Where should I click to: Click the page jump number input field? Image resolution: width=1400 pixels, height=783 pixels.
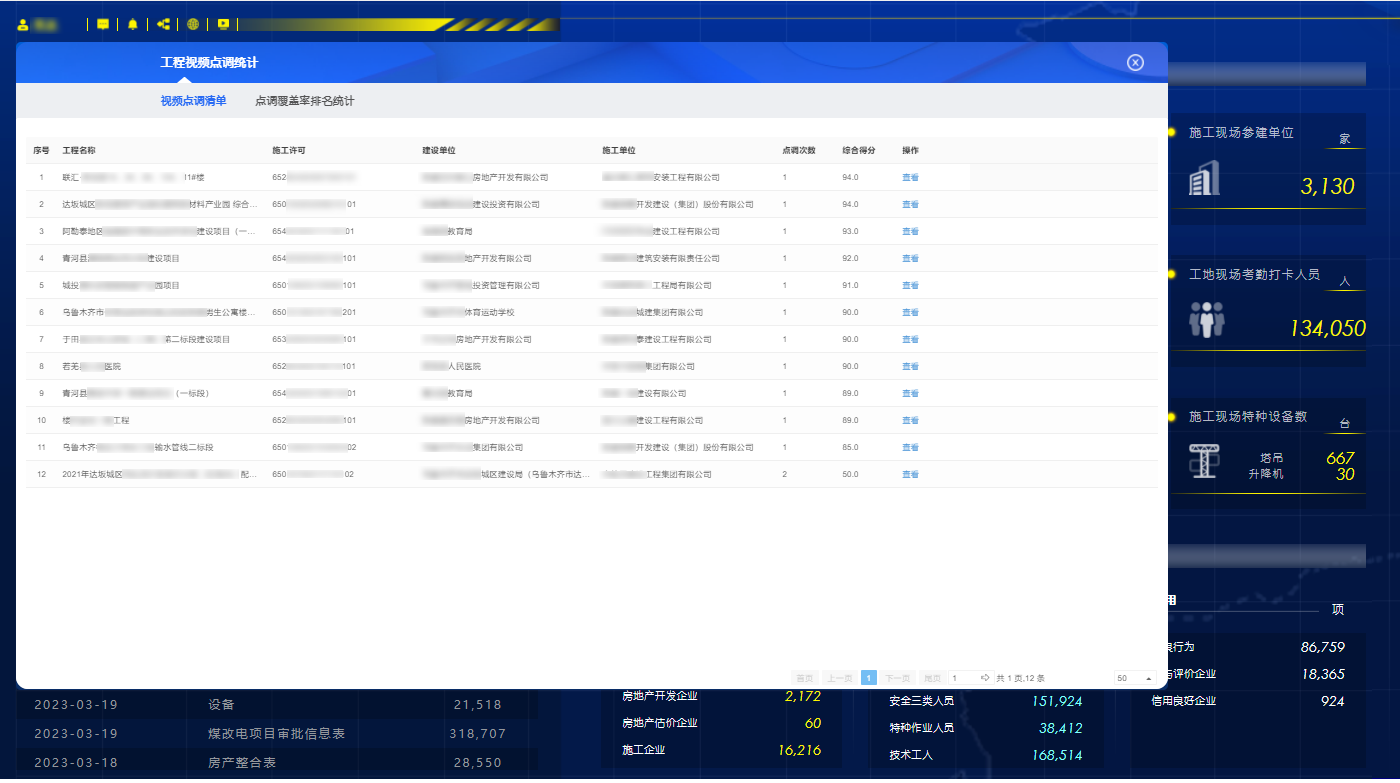[962, 678]
